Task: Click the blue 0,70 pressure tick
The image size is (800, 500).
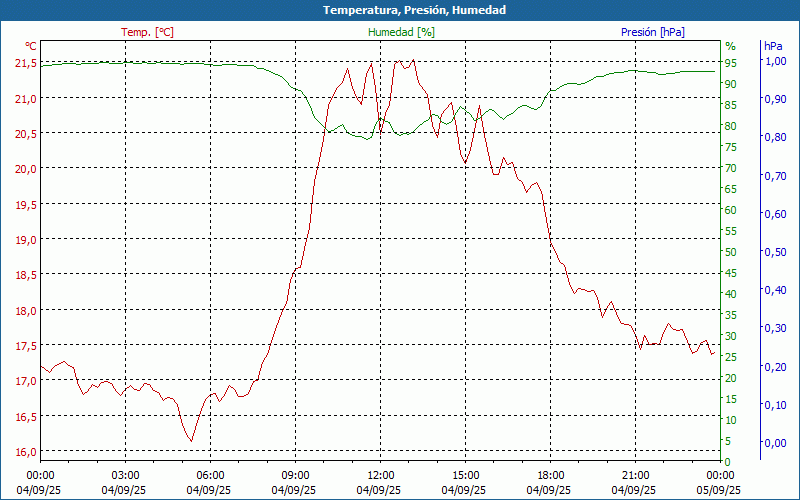Action: coord(775,176)
